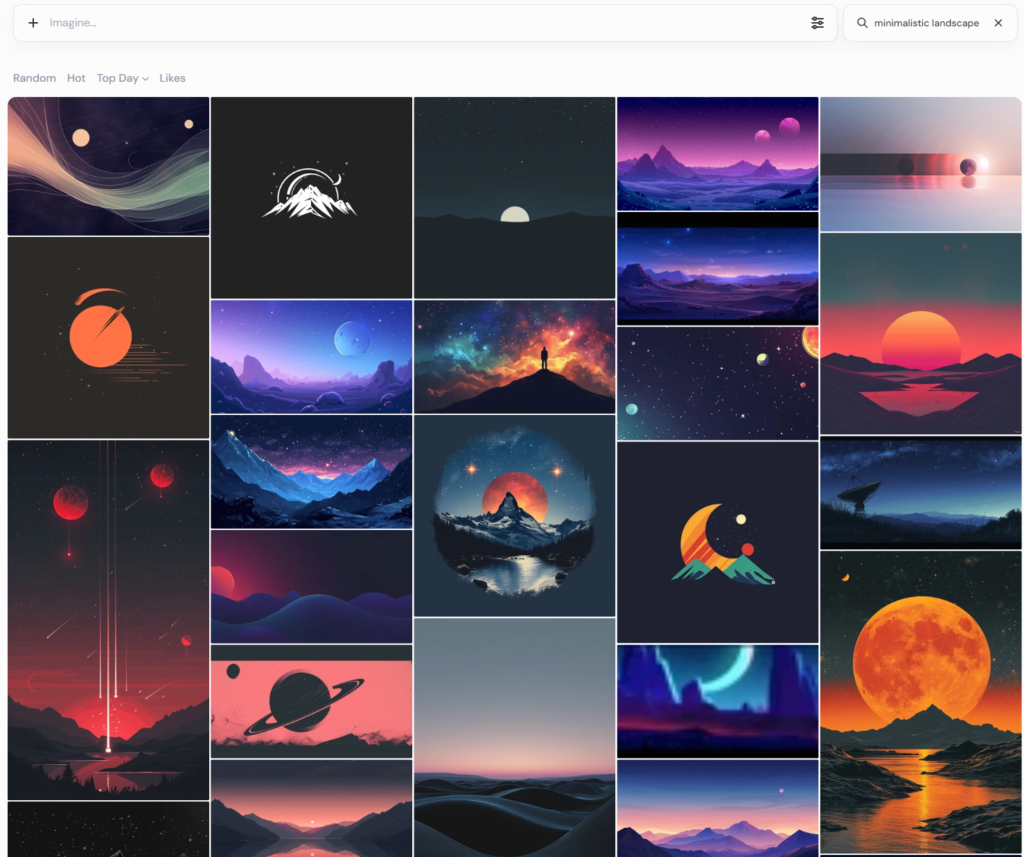The width and height of the screenshot is (1024, 857).
Task: Click the search field with minimalistic landscape
Action: 925,23
